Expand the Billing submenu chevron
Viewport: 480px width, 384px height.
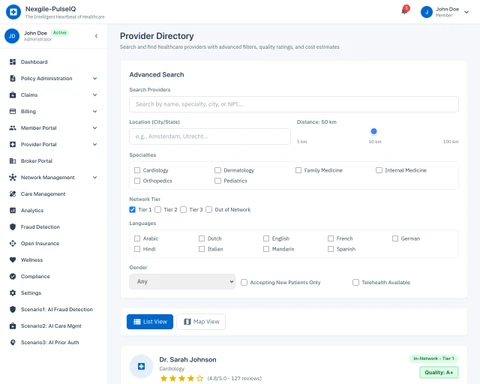pyautogui.click(x=95, y=111)
